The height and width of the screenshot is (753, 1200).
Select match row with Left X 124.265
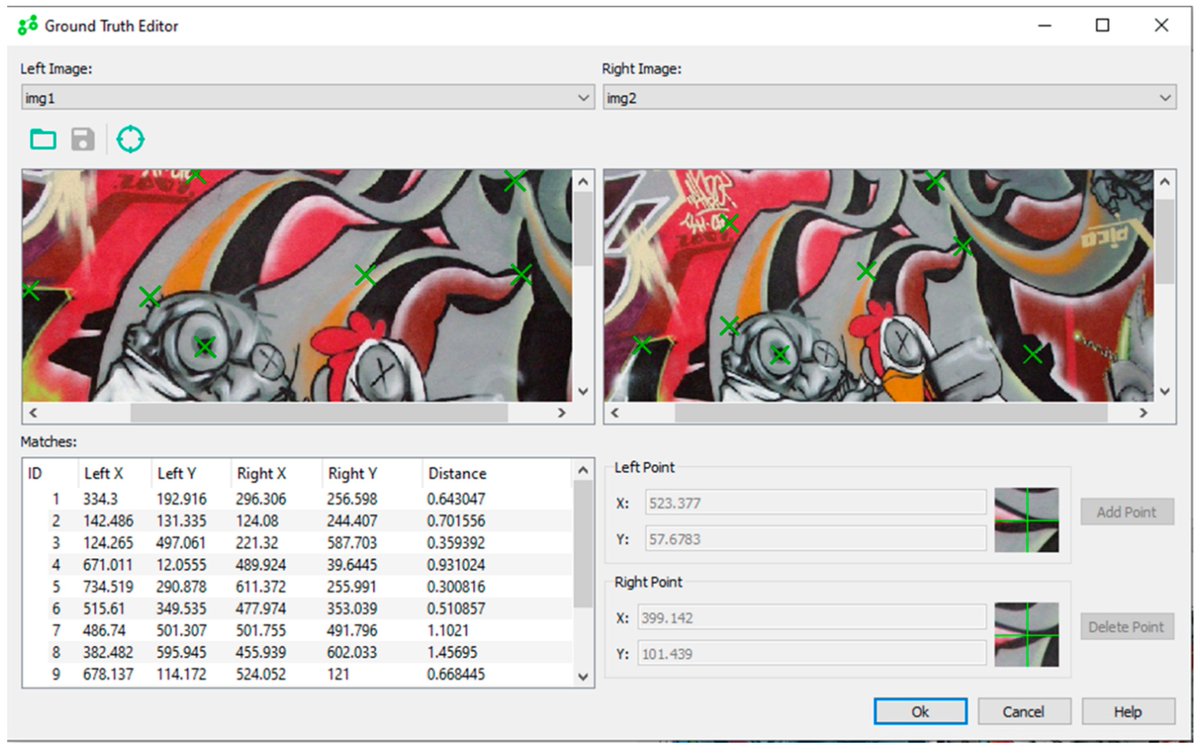pyautogui.click(x=298, y=542)
